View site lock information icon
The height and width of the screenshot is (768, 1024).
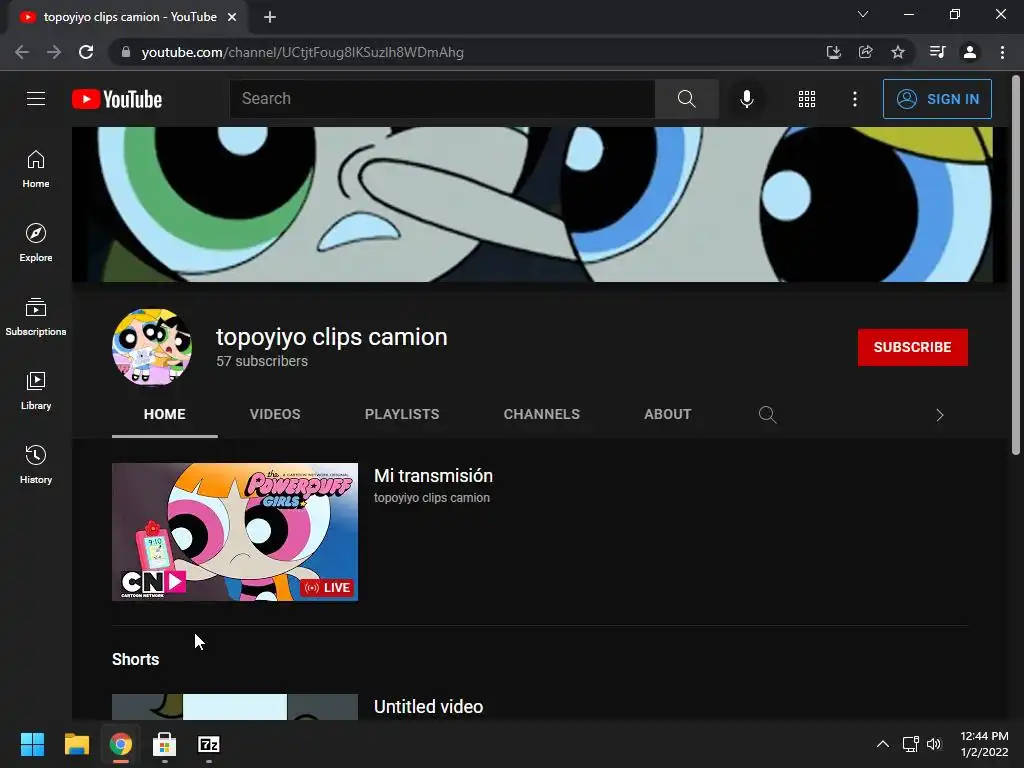click(x=126, y=52)
